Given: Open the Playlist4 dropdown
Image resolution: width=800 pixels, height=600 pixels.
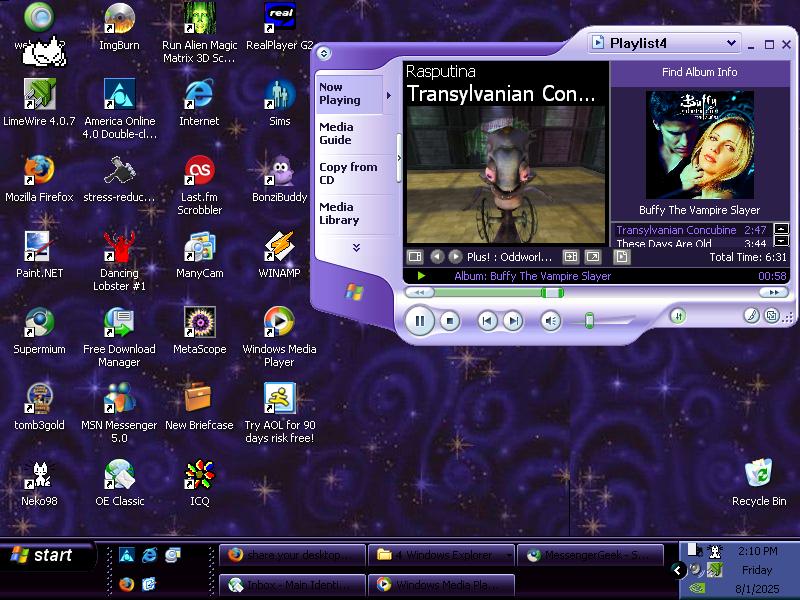Looking at the screenshot, I should tap(731, 43).
